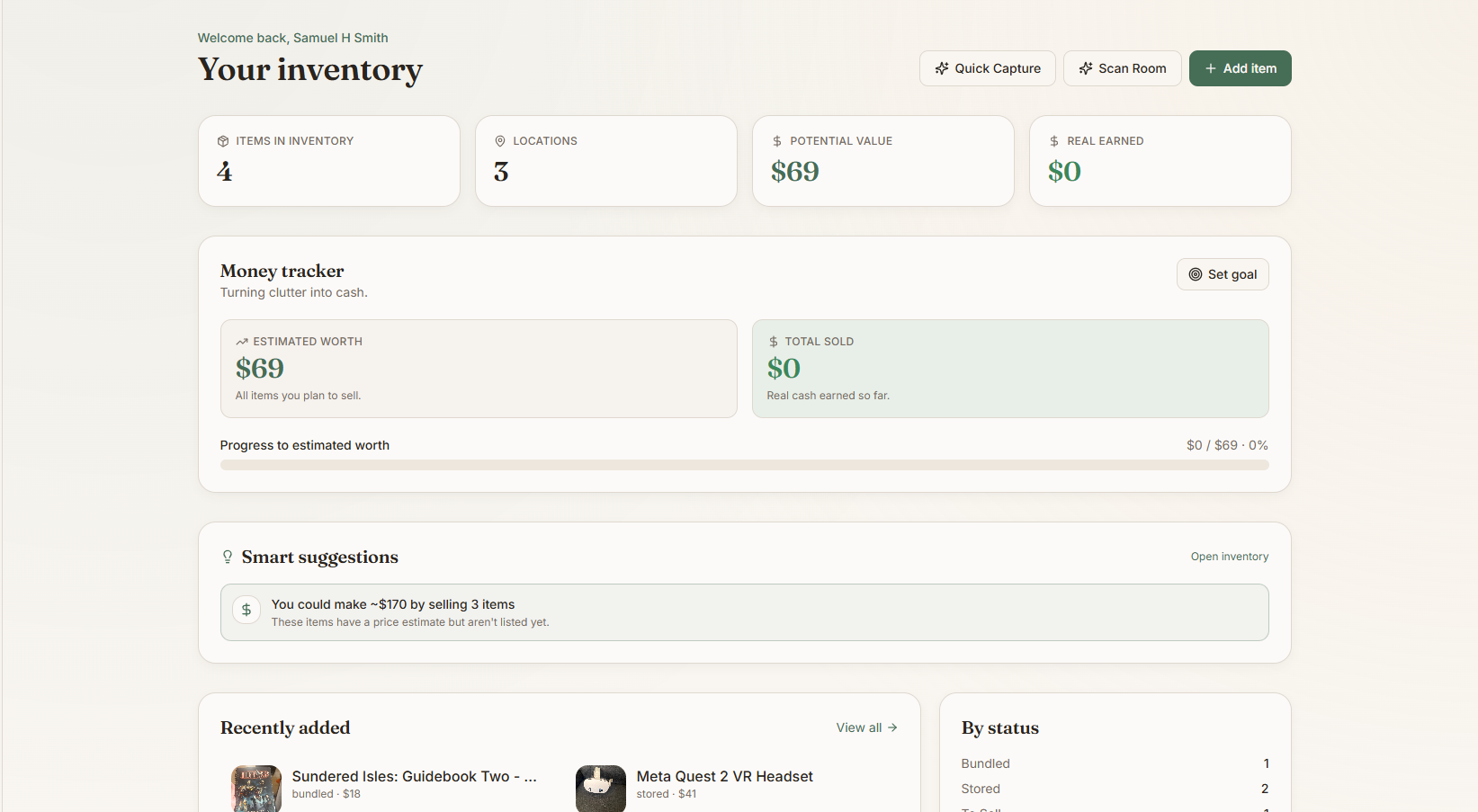Click the lightbulb icon beside Smart suggestions
The height and width of the screenshot is (812, 1478).
tap(228, 558)
